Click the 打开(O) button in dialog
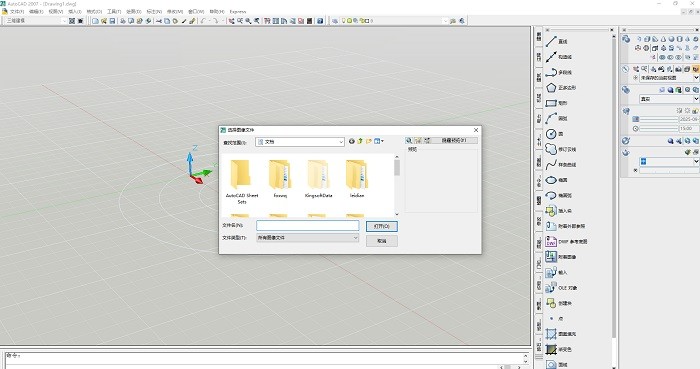The image size is (700, 369). [382, 226]
